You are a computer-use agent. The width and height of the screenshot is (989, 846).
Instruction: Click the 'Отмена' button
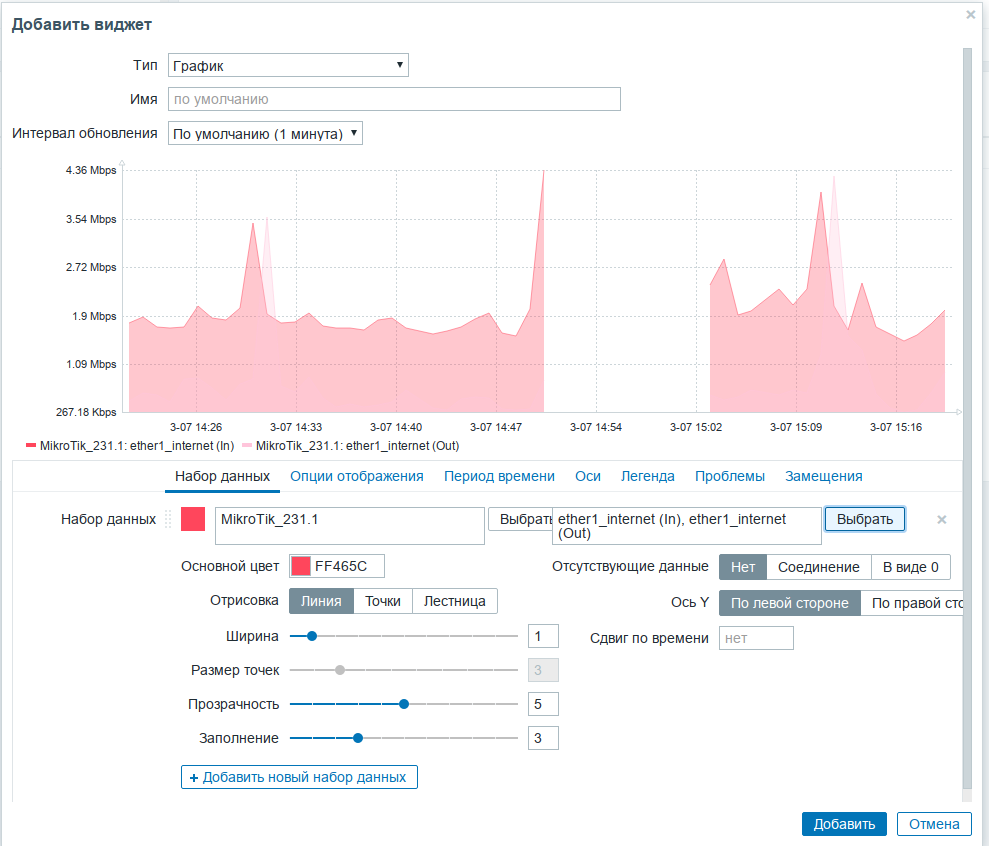click(934, 824)
